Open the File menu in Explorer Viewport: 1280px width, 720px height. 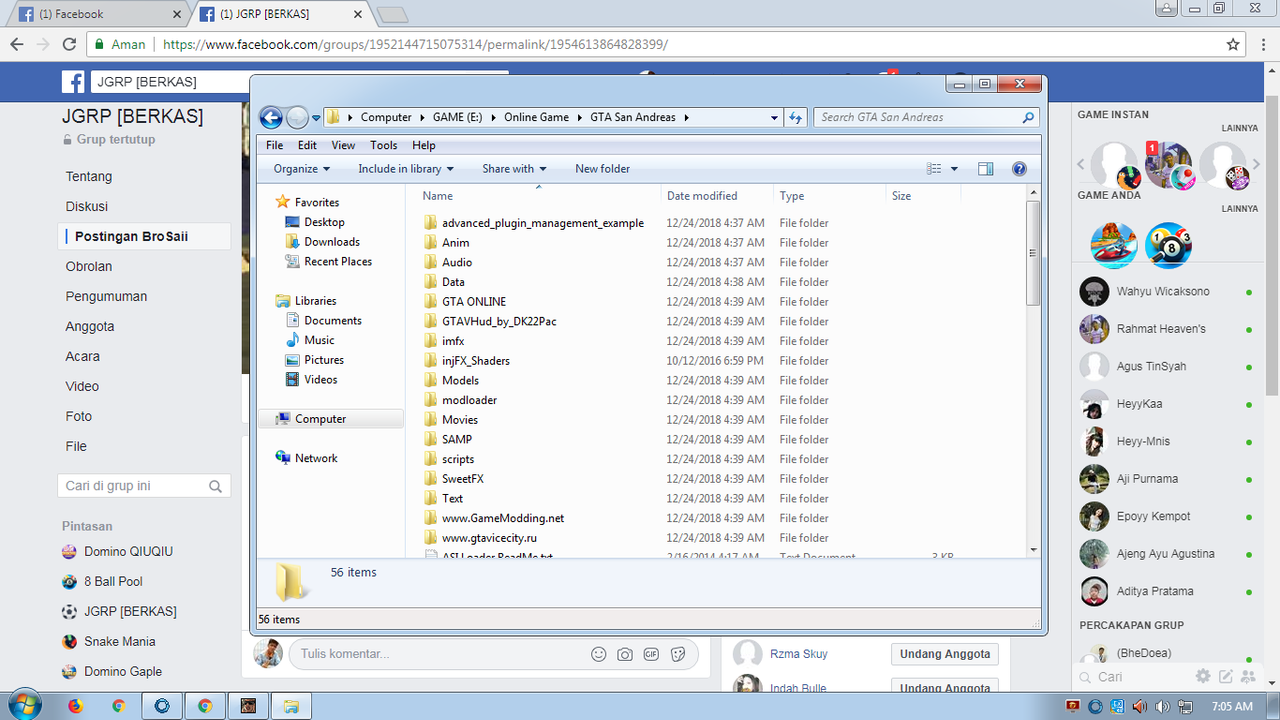click(x=275, y=145)
